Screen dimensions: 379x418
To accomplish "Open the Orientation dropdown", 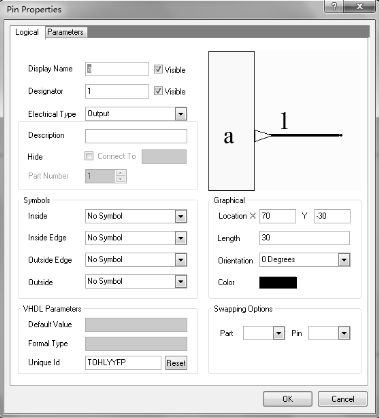I will 344,260.
